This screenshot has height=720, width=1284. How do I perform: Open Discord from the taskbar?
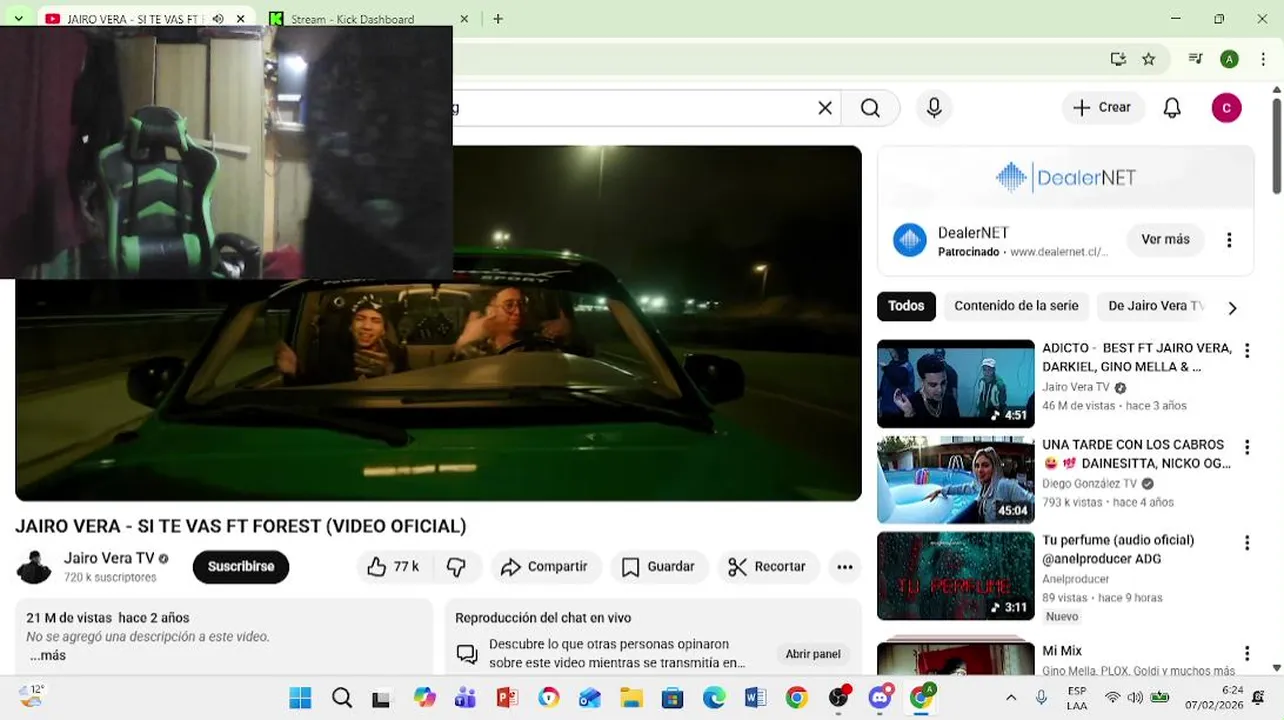click(880, 698)
